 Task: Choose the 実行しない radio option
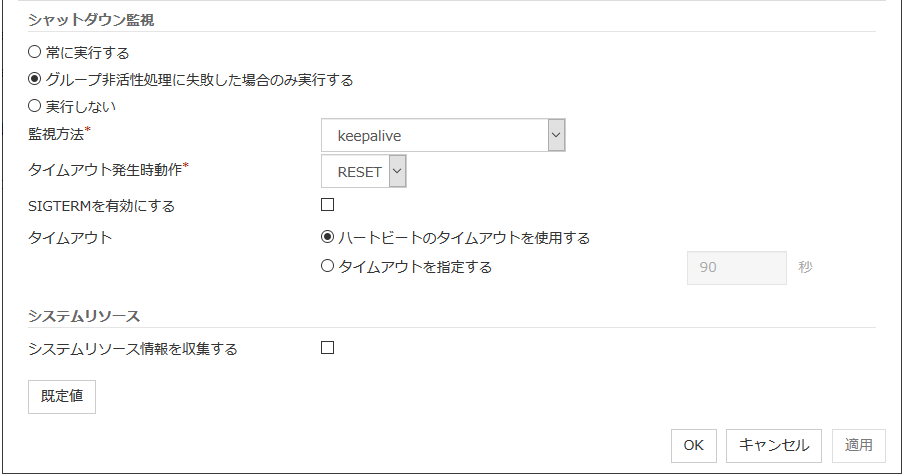coord(35,106)
